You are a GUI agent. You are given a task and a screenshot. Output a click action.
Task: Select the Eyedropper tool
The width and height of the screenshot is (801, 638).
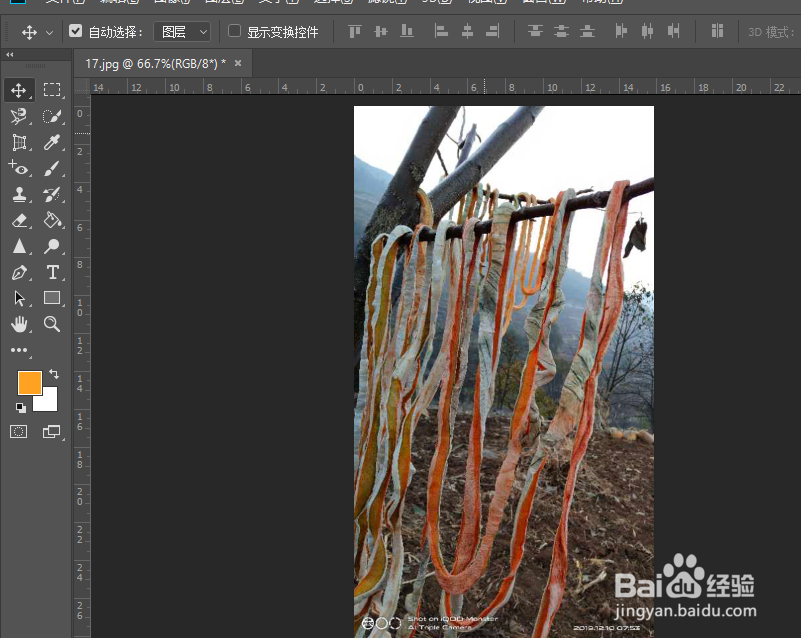[x=52, y=143]
